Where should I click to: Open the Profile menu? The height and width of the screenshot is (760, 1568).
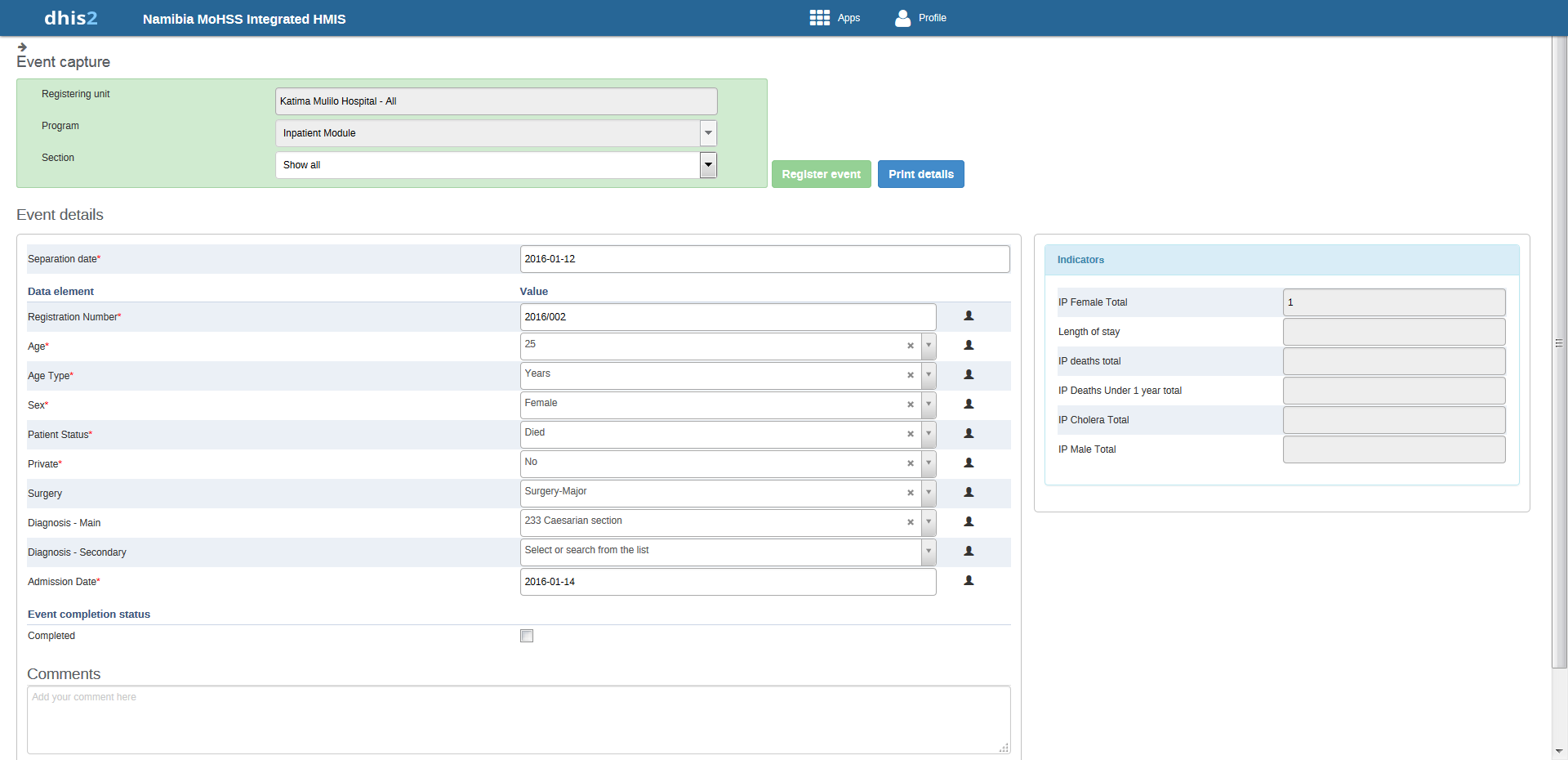[920, 18]
